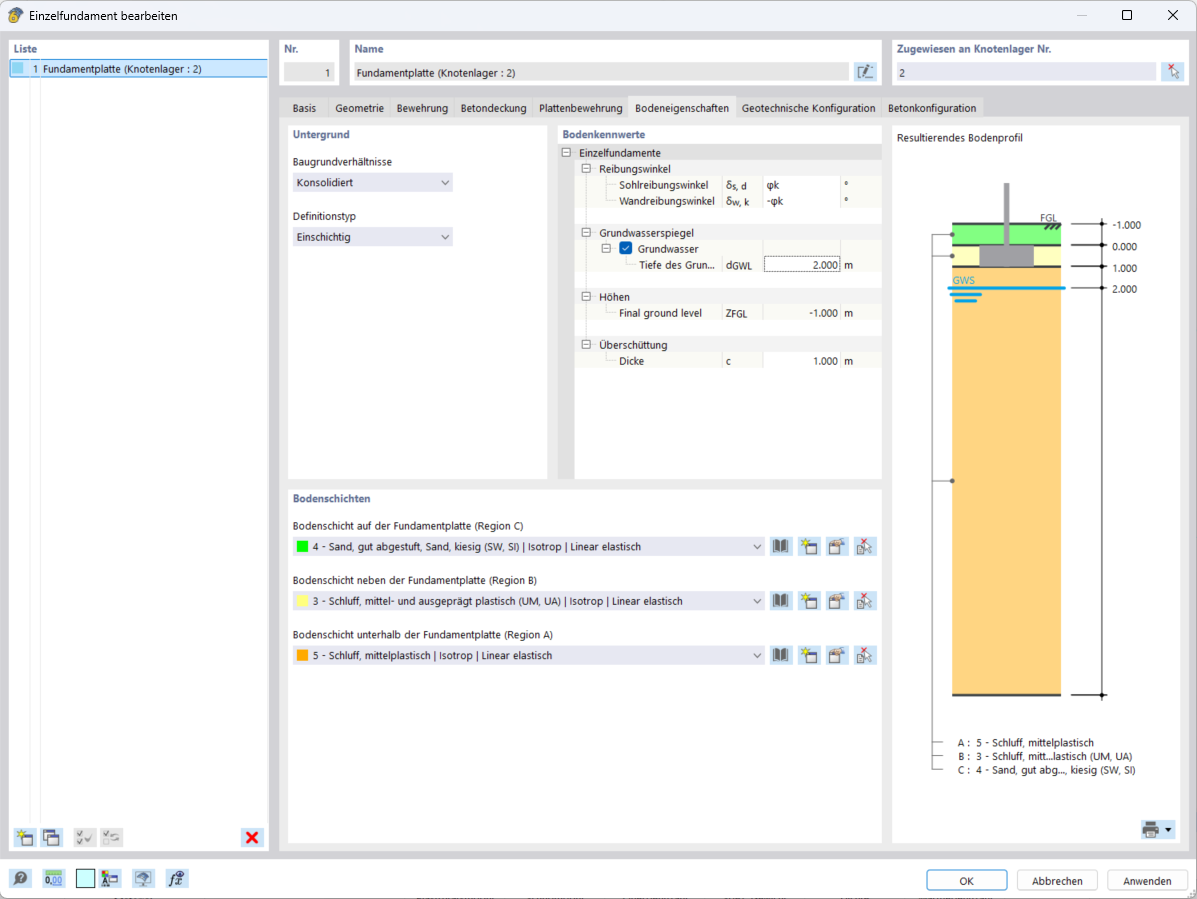Open Geotechnische Konfiguration tab
Image resolution: width=1197 pixels, height=899 pixels.
click(x=808, y=108)
